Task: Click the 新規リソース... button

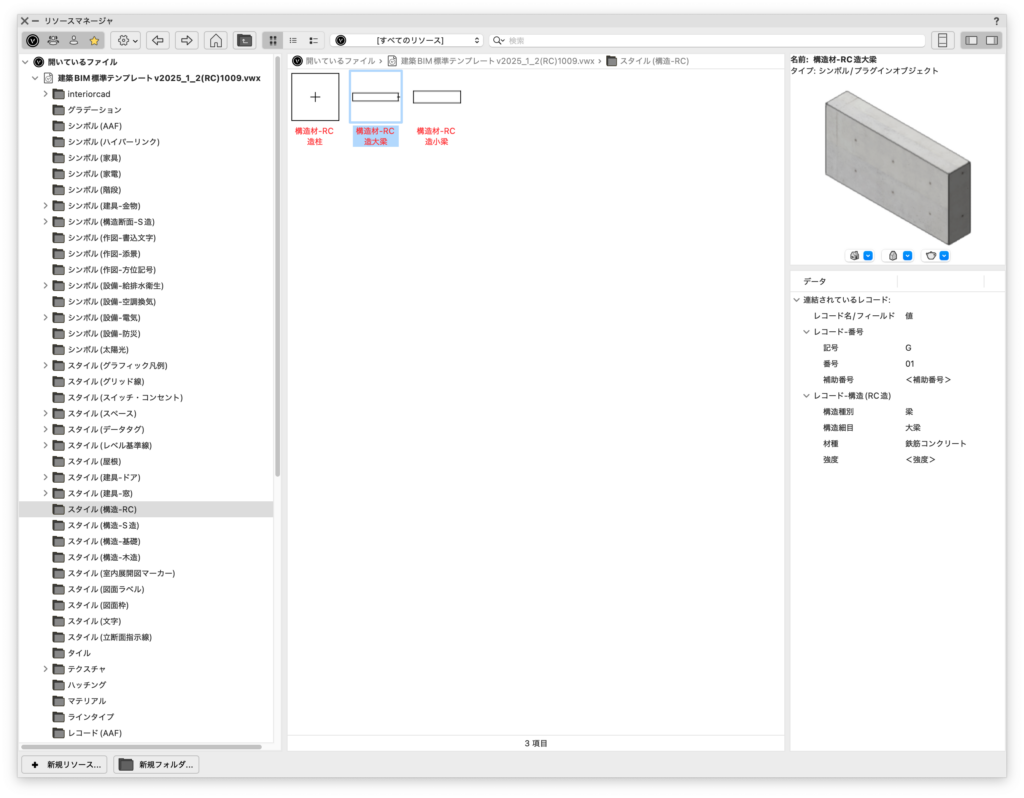Action: tap(62, 764)
